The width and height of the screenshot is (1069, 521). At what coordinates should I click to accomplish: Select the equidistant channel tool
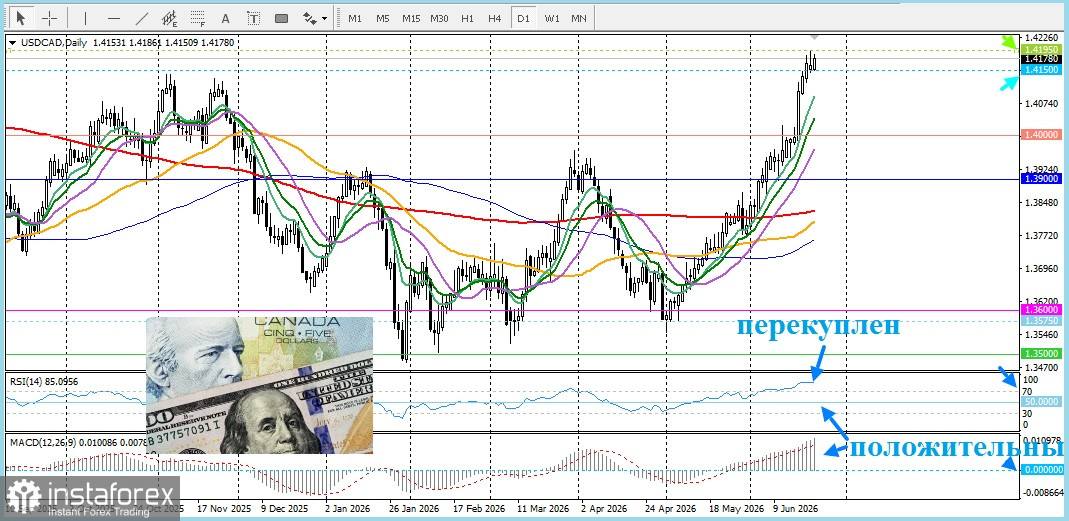pos(170,18)
